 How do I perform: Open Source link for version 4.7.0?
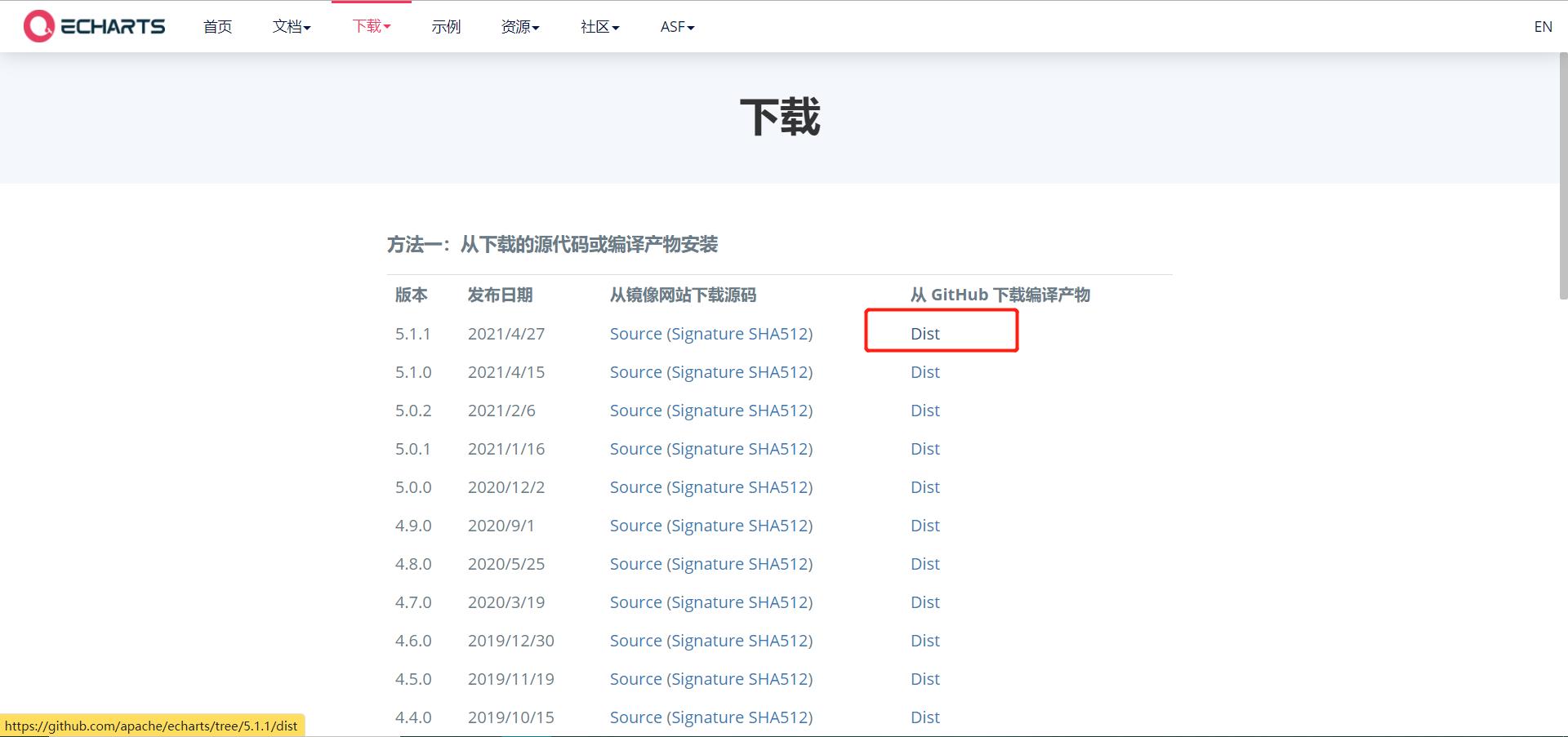(635, 602)
